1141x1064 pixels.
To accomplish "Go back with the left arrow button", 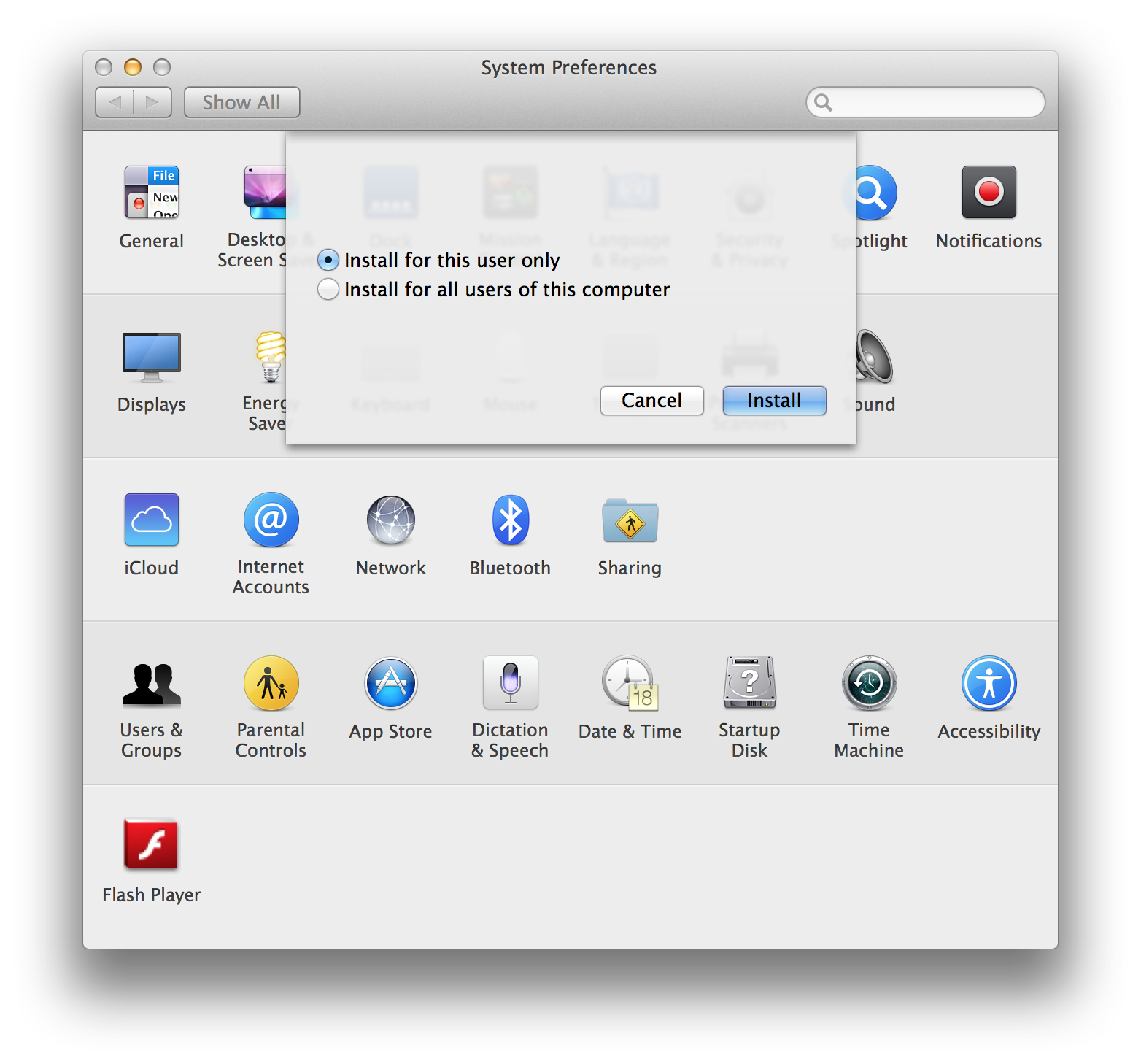I will (115, 102).
